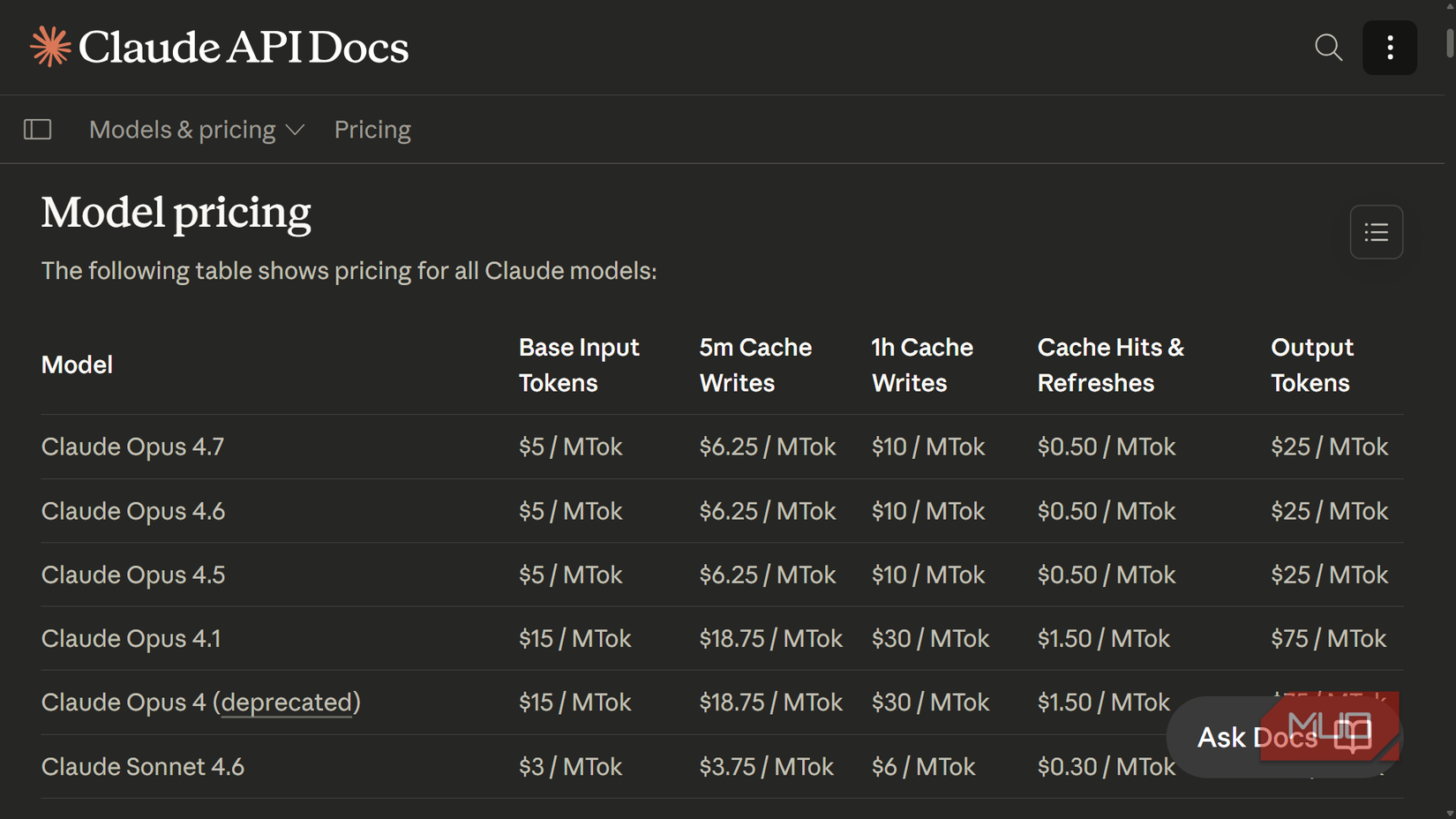Click the 5m Cache Writes column header
1456x819 pixels.
(755, 364)
